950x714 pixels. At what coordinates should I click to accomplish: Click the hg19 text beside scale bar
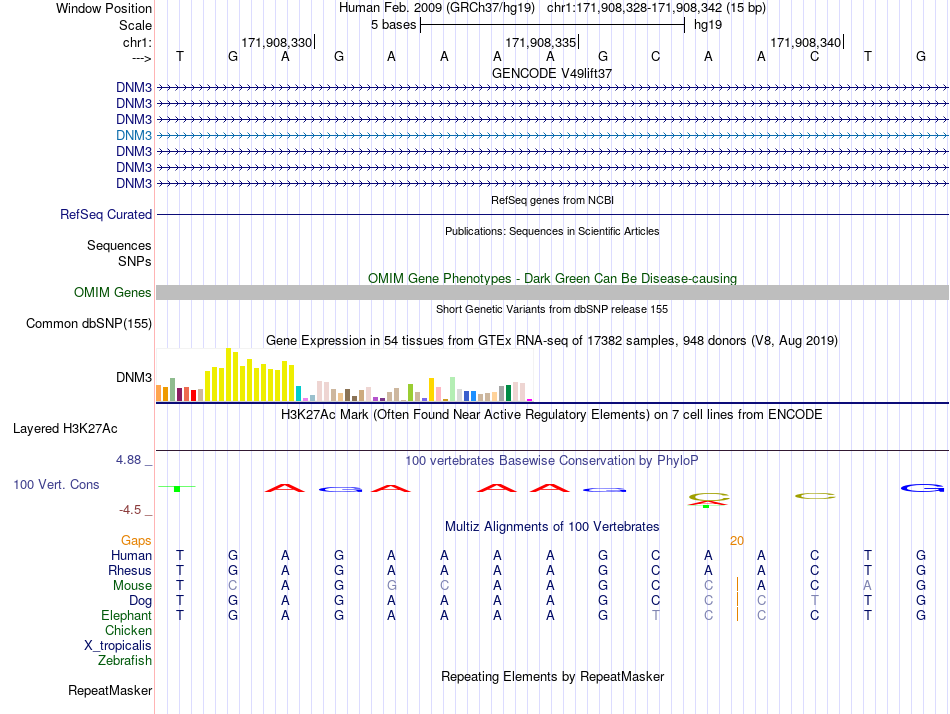[x=708, y=25]
